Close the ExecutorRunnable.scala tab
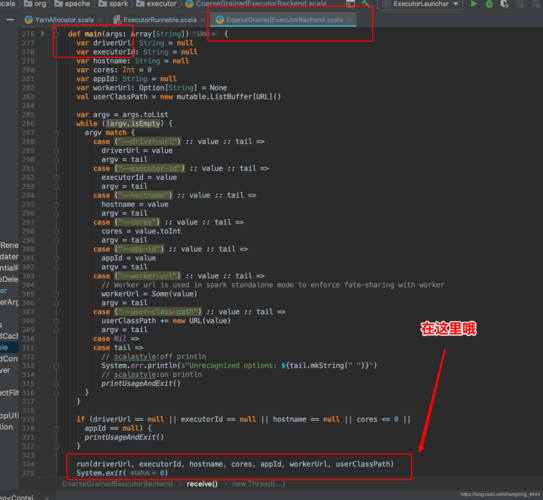This screenshot has width=543, height=500. [203, 20]
